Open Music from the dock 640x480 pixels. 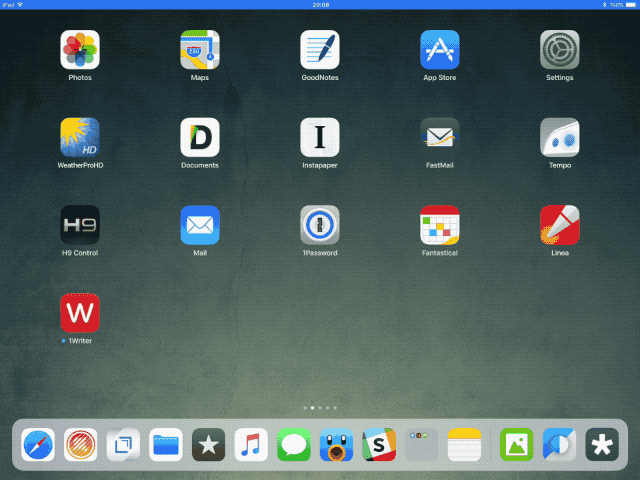click(251, 444)
